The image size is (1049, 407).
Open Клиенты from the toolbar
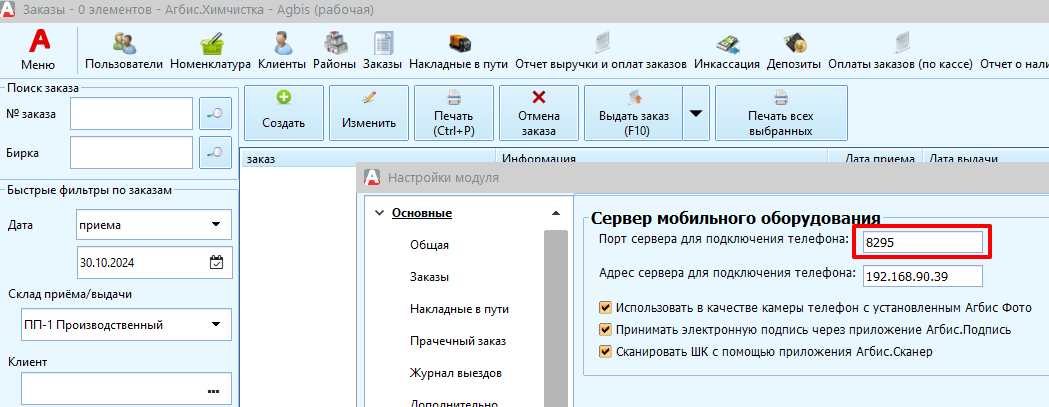(282, 52)
